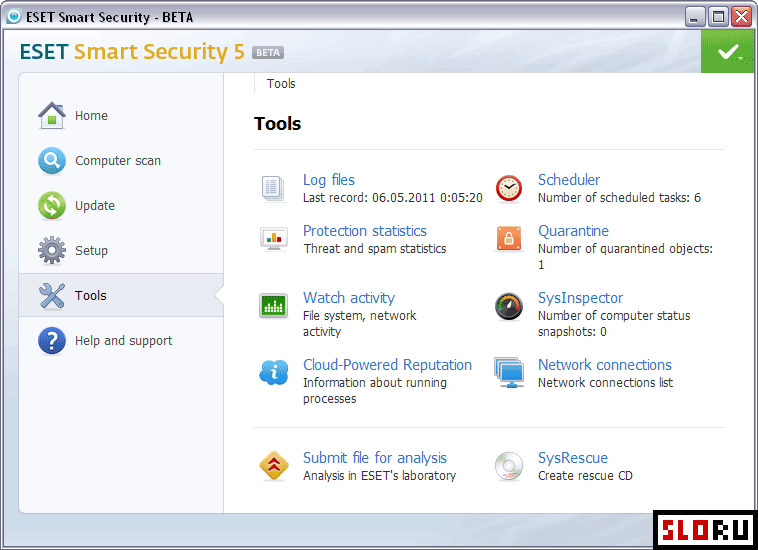The height and width of the screenshot is (550, 758).
Task: Open Cloud-Powered Reputation link
Action: [x=388, y=365]
